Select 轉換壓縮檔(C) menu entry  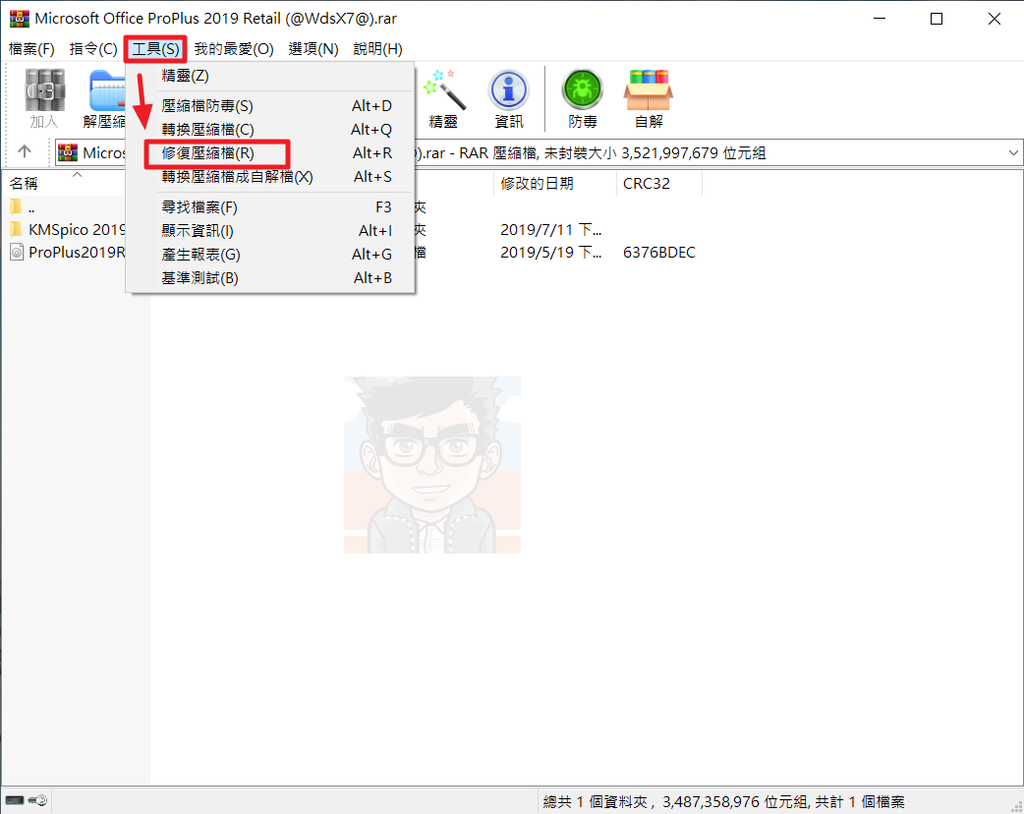(270, 129)
